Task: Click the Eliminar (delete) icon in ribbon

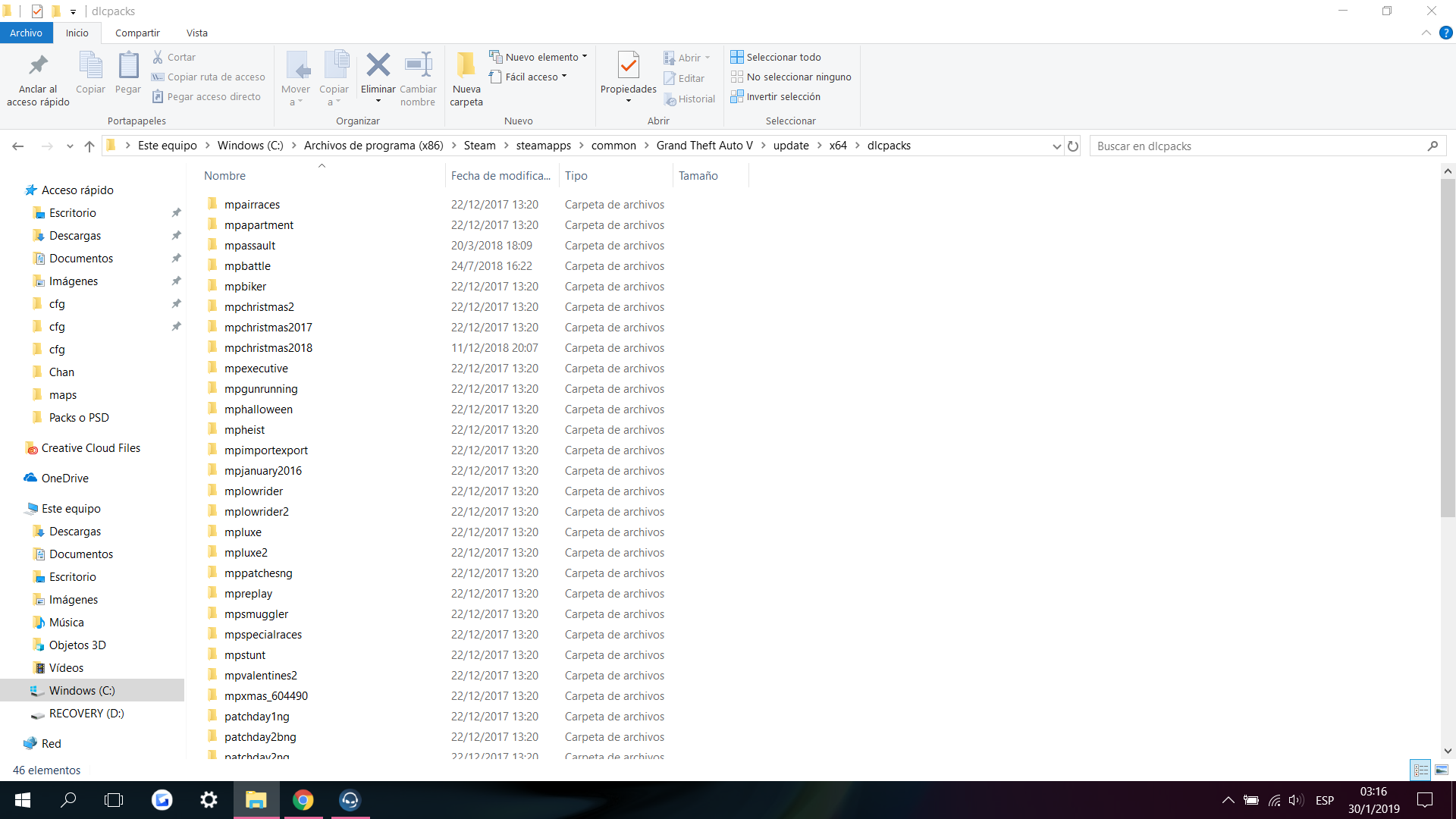Action: point(378,66)
